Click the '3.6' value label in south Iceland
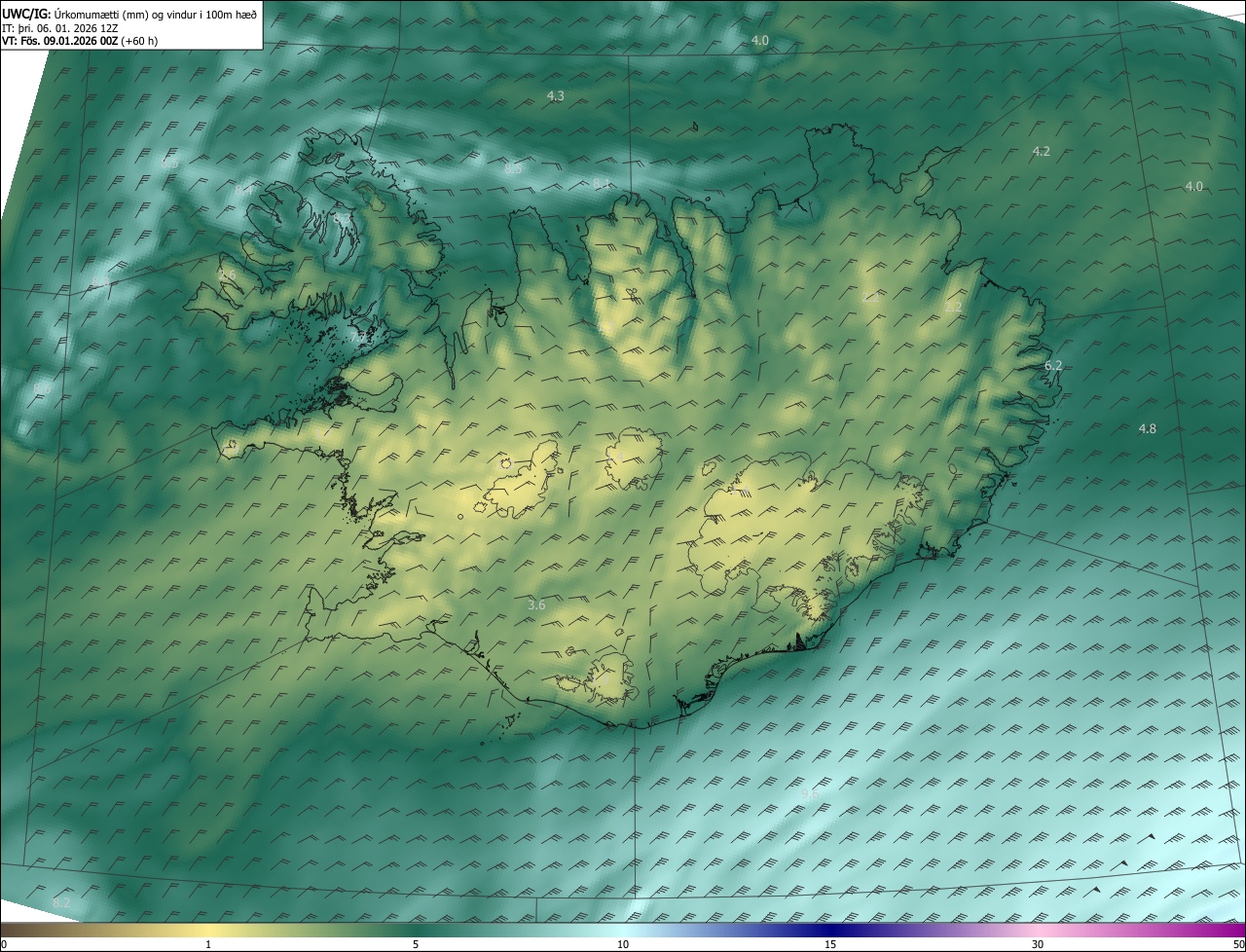Image resolution: width=1246 pixels, height=952 pixels. pos(536,604)
